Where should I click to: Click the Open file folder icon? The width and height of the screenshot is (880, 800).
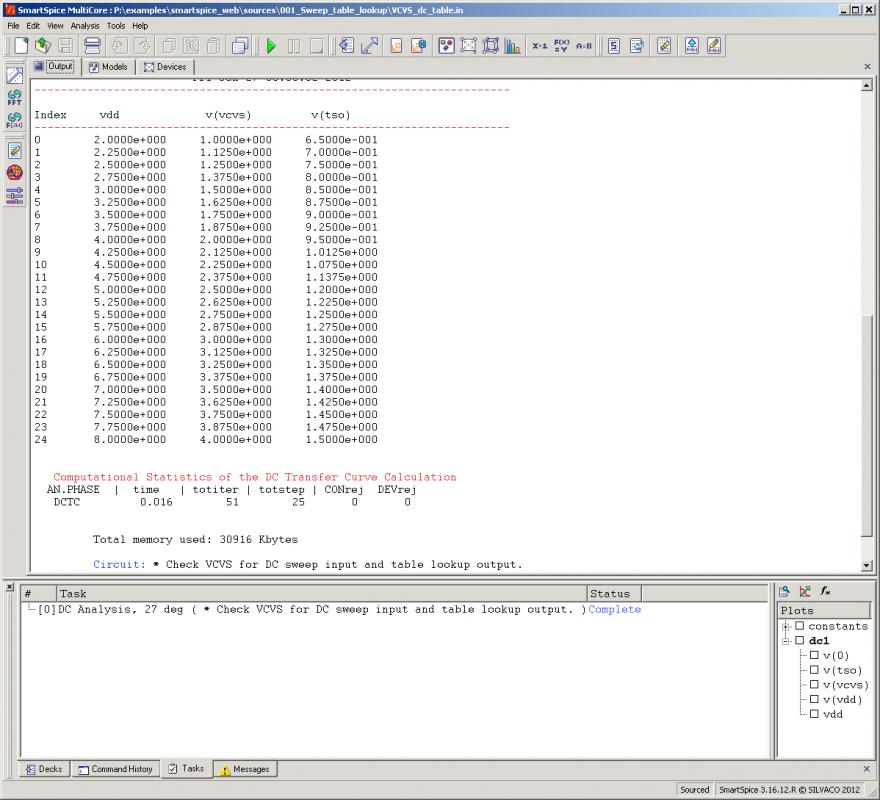(x=43, y=46)
